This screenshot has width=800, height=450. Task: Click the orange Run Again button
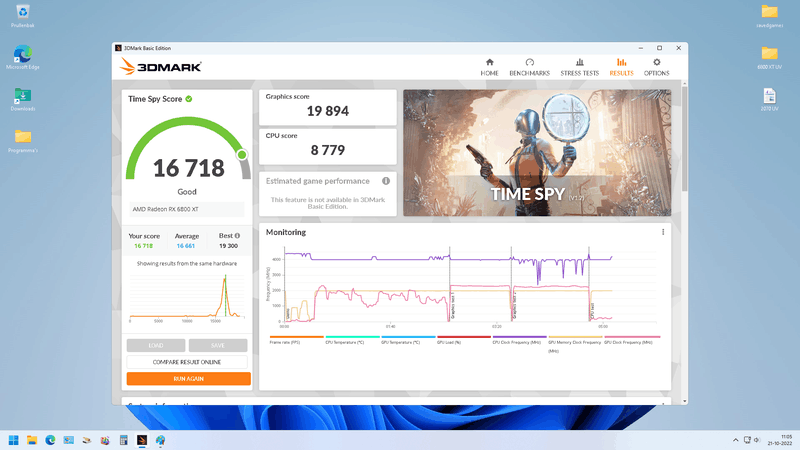[x=188, y=379]
